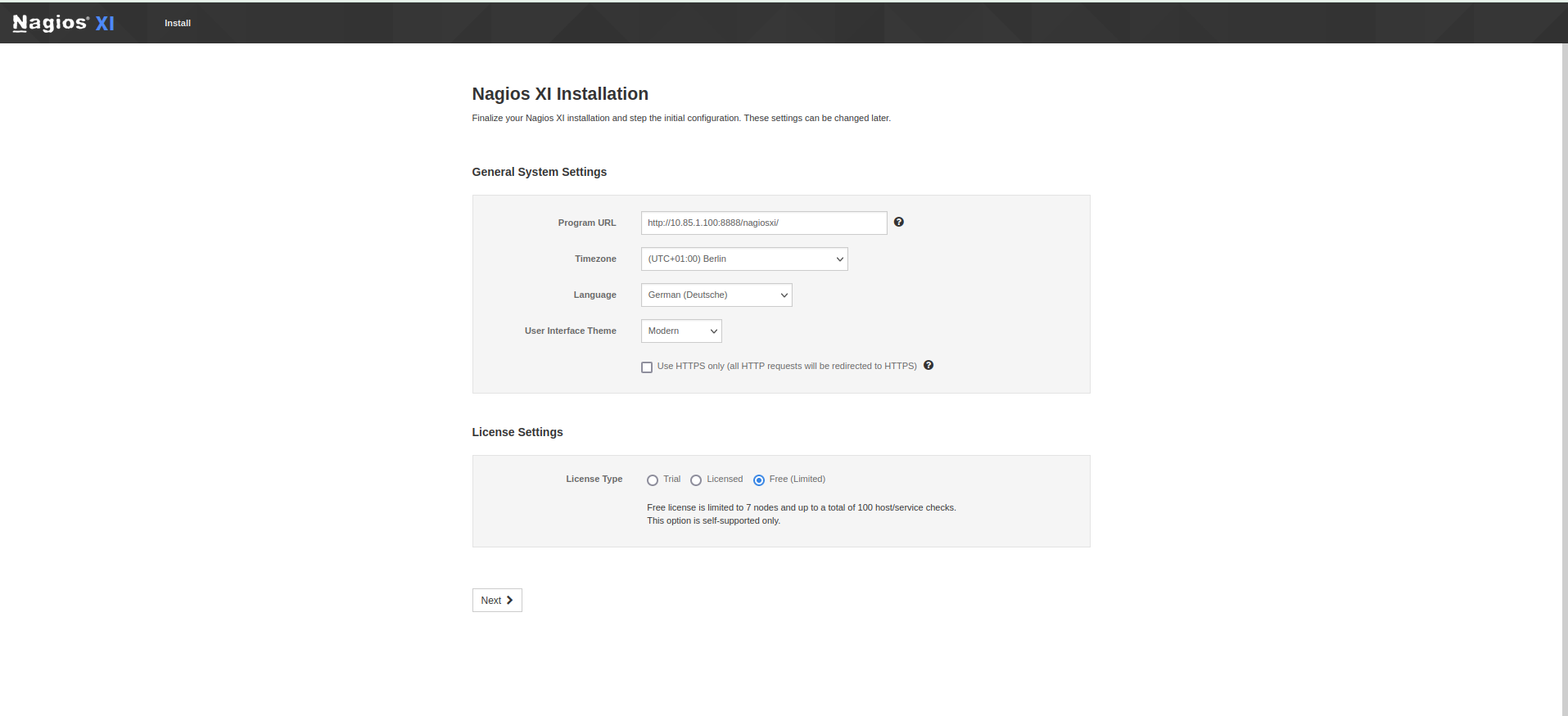Choose the Licensed radio button

(x=696, y=480)
